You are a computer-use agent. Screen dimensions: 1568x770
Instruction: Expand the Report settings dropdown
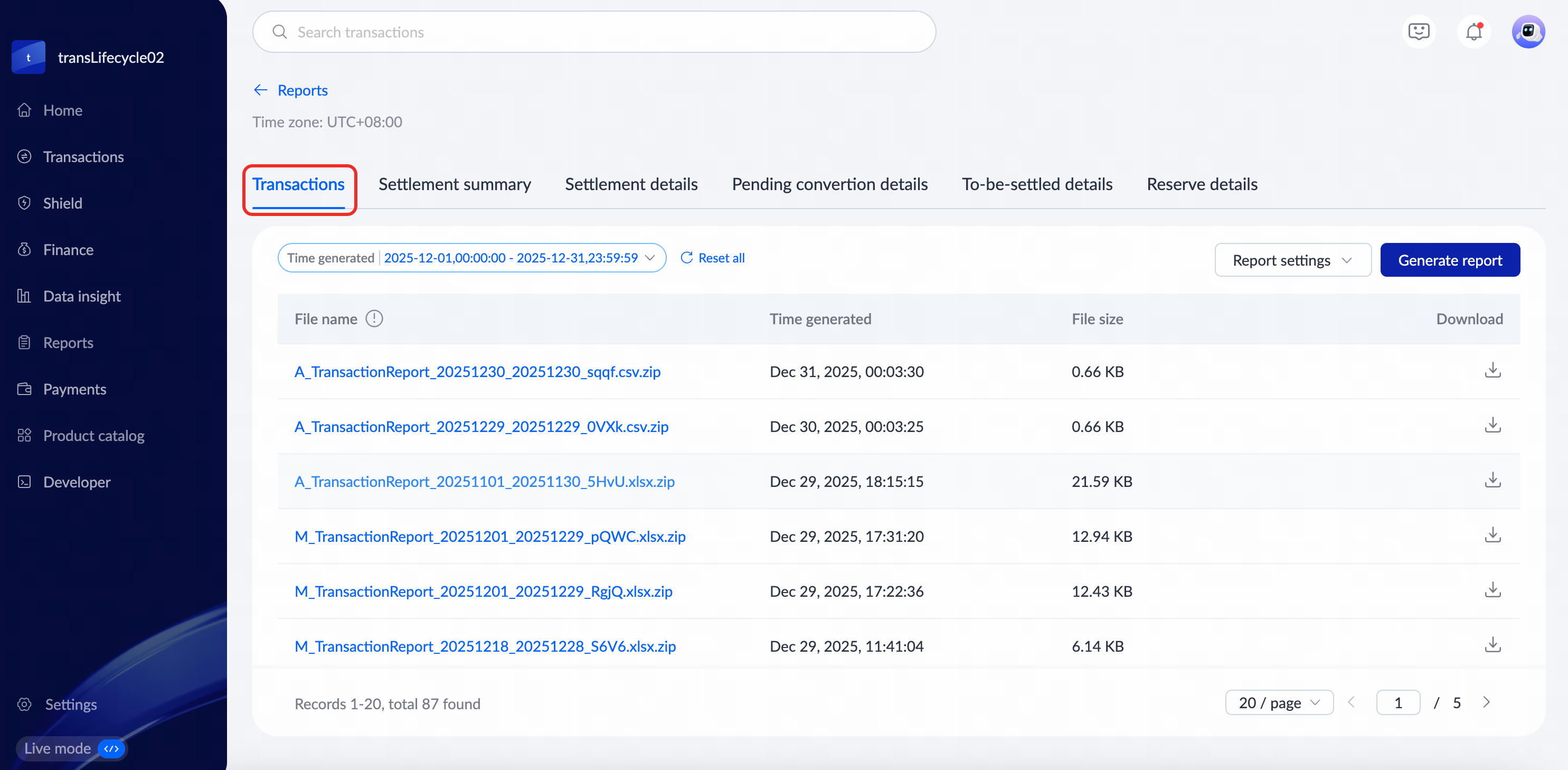coord(1292,260)
